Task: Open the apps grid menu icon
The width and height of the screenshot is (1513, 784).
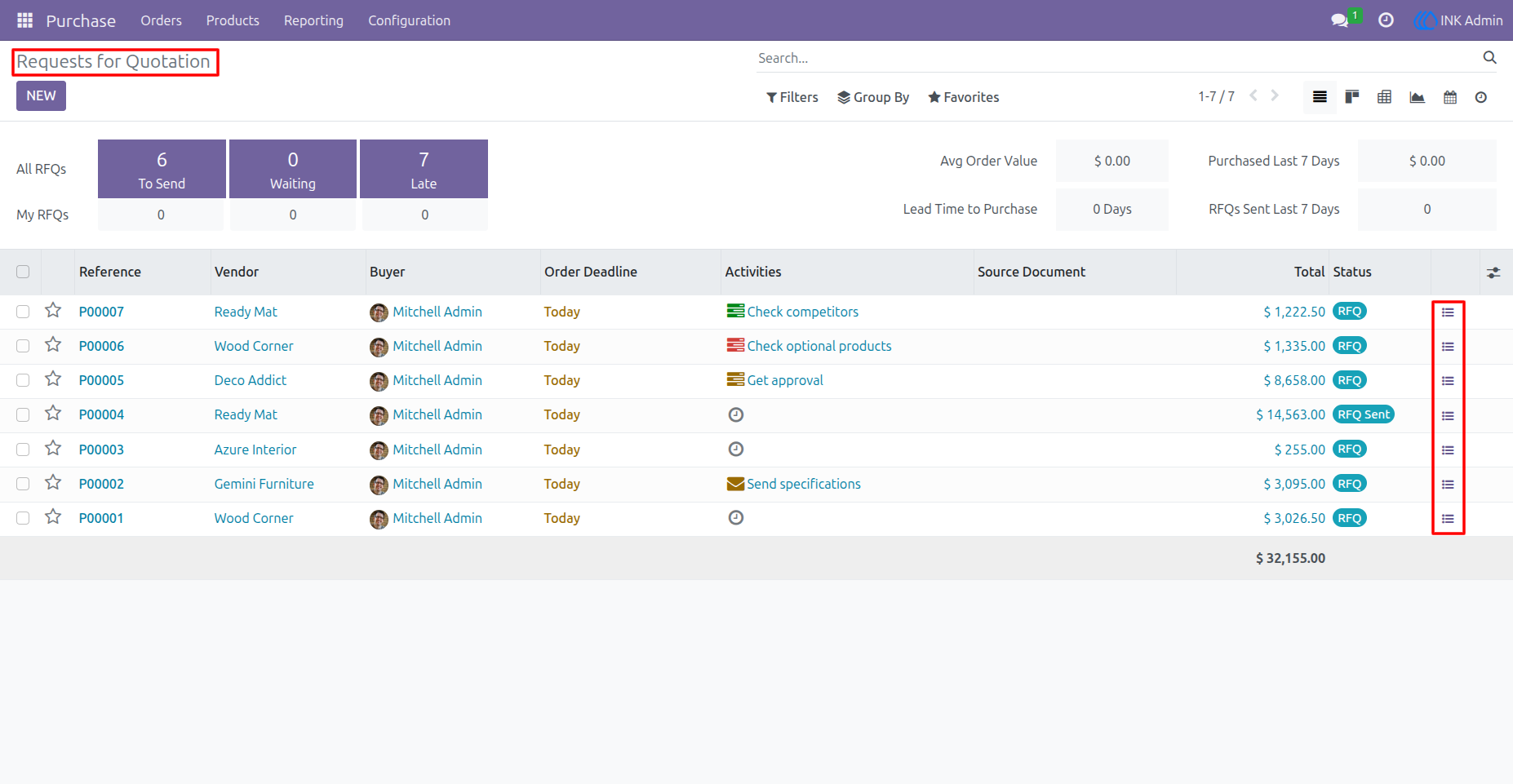Action: pyautogui.click(x=25, y=20)
